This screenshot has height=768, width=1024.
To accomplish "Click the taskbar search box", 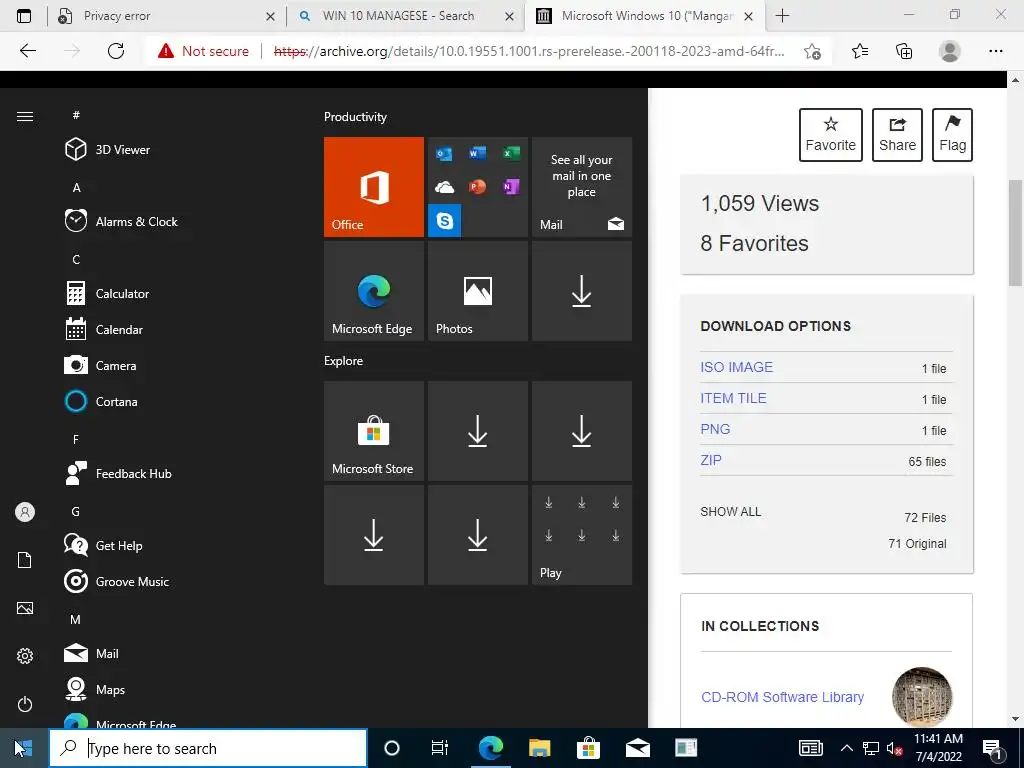I will click(x=208, y=748).
